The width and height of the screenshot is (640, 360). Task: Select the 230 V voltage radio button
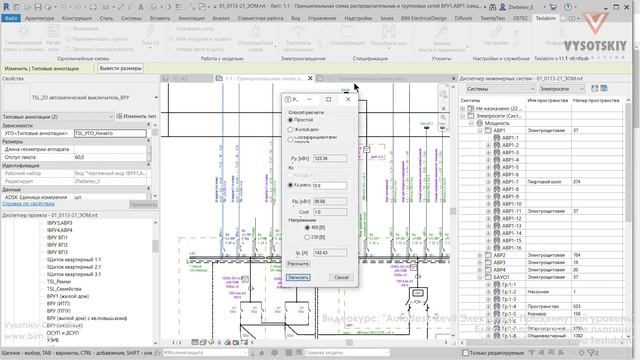pos(307,237)
